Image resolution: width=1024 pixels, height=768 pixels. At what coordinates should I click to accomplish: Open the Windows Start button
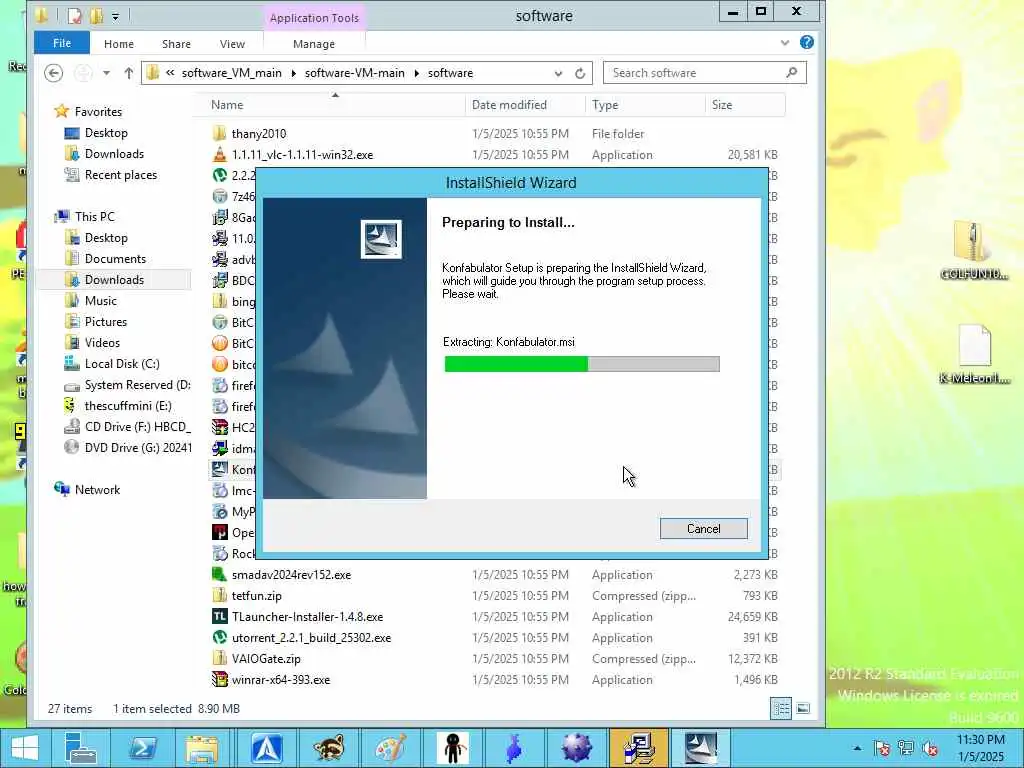25,748
